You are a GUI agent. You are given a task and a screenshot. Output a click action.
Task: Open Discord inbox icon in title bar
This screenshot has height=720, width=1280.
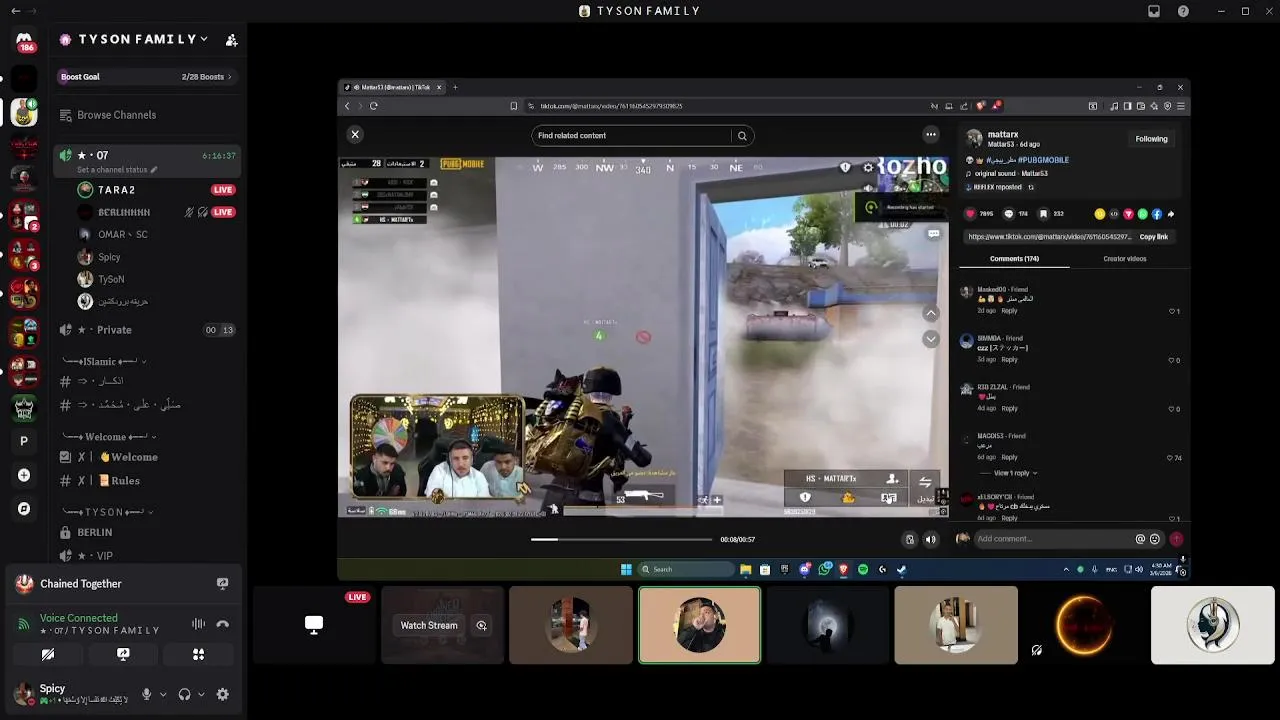click(1154, 11)
